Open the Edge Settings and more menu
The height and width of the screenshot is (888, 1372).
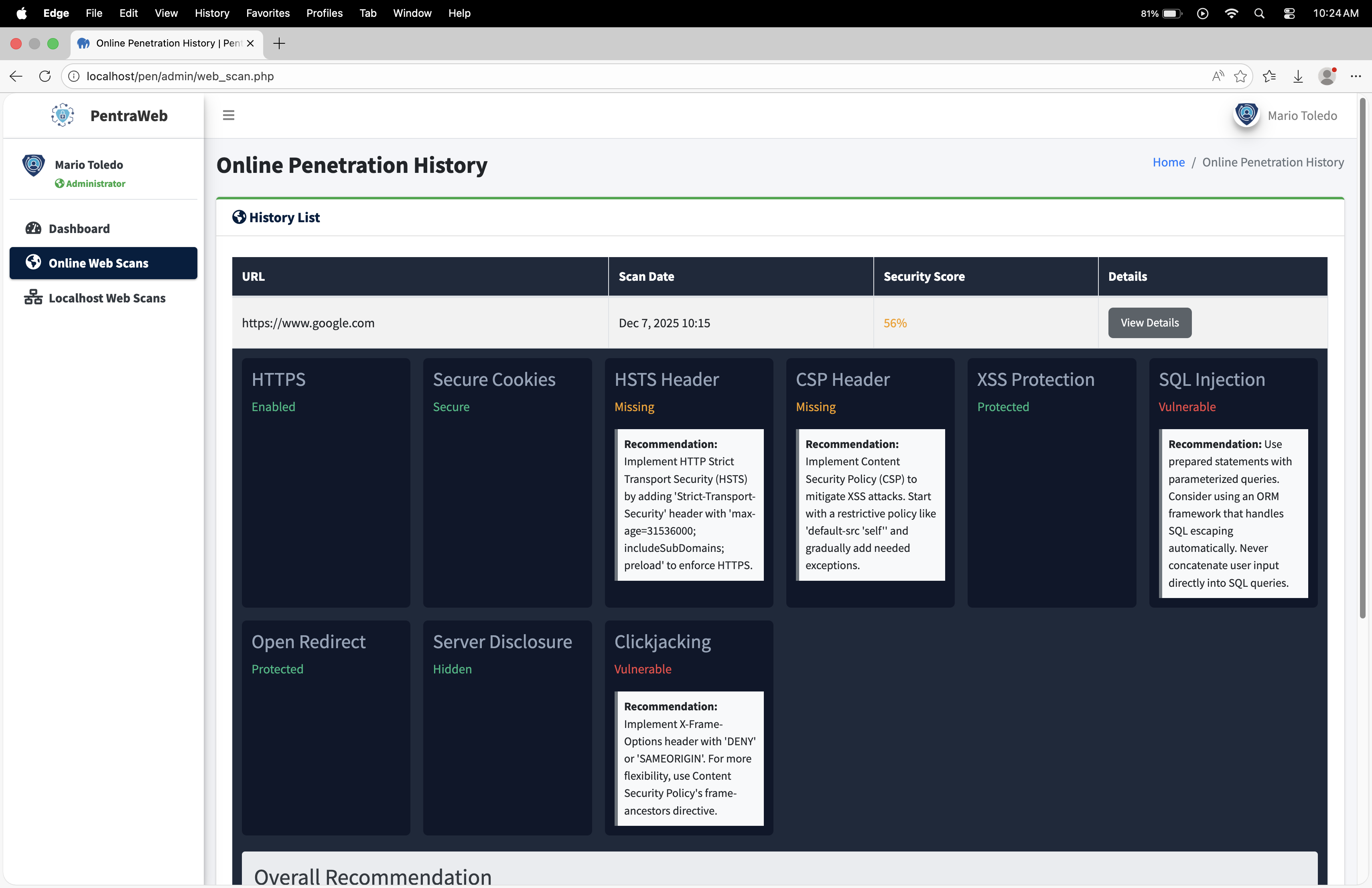[x=1355, y=76]
